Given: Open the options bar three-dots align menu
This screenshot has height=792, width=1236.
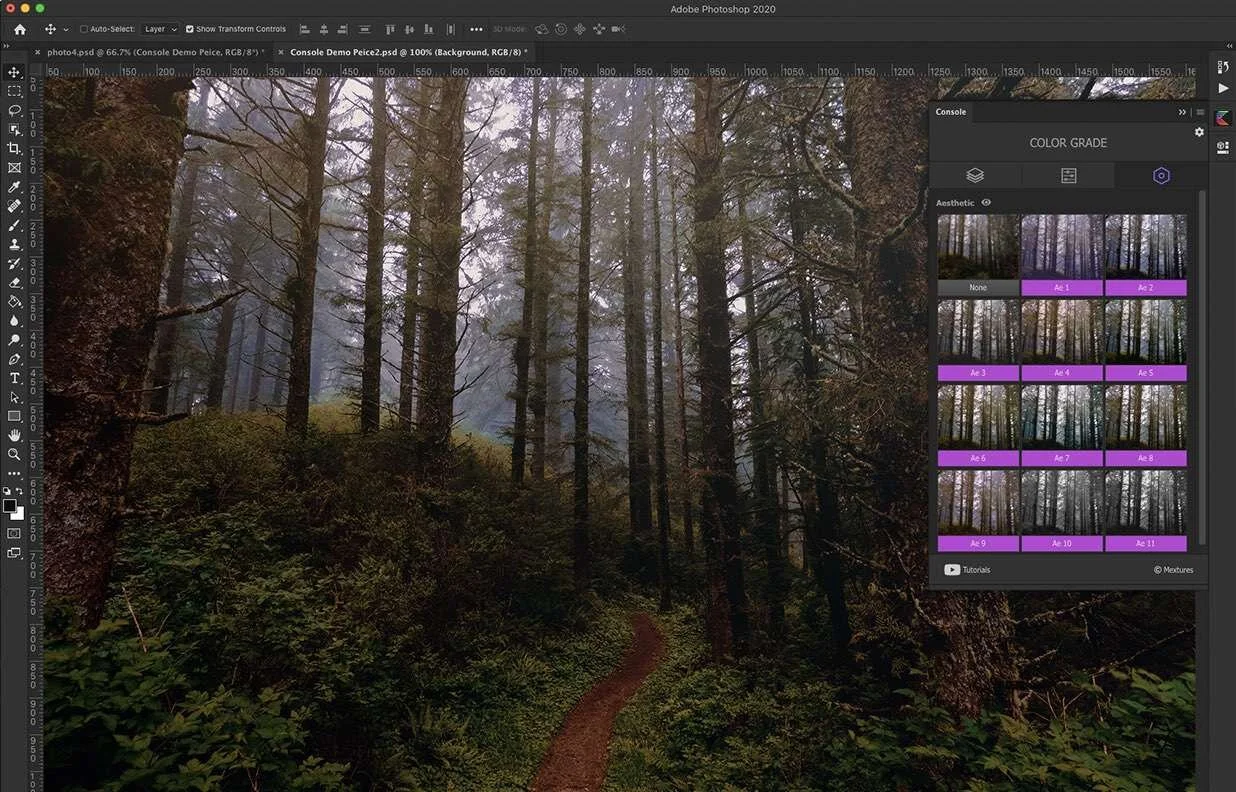Looking at the screenshot, I should (476, 29).
